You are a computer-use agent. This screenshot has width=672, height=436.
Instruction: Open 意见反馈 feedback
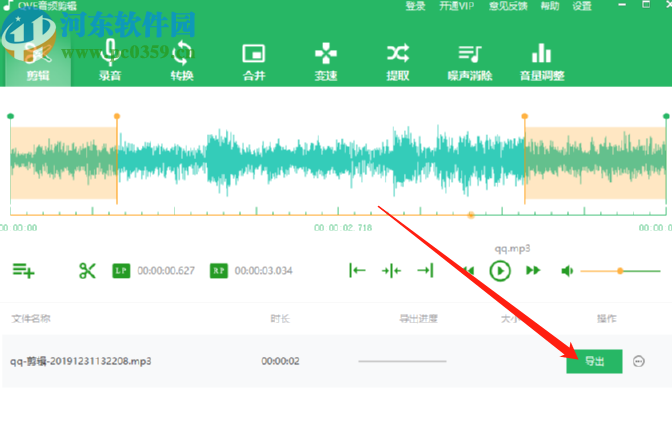pyautogui.click(x=508, y=6)
